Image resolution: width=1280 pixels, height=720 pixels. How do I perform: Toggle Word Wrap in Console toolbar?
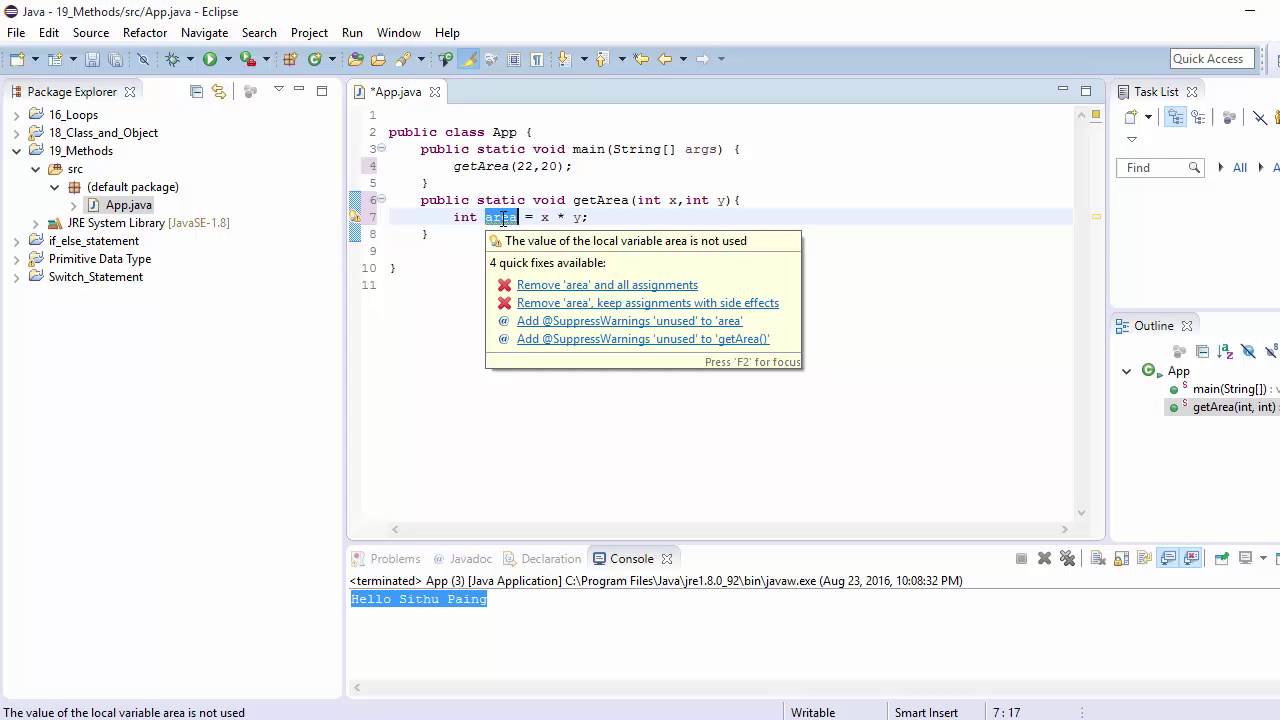(x=1144, y=559)
